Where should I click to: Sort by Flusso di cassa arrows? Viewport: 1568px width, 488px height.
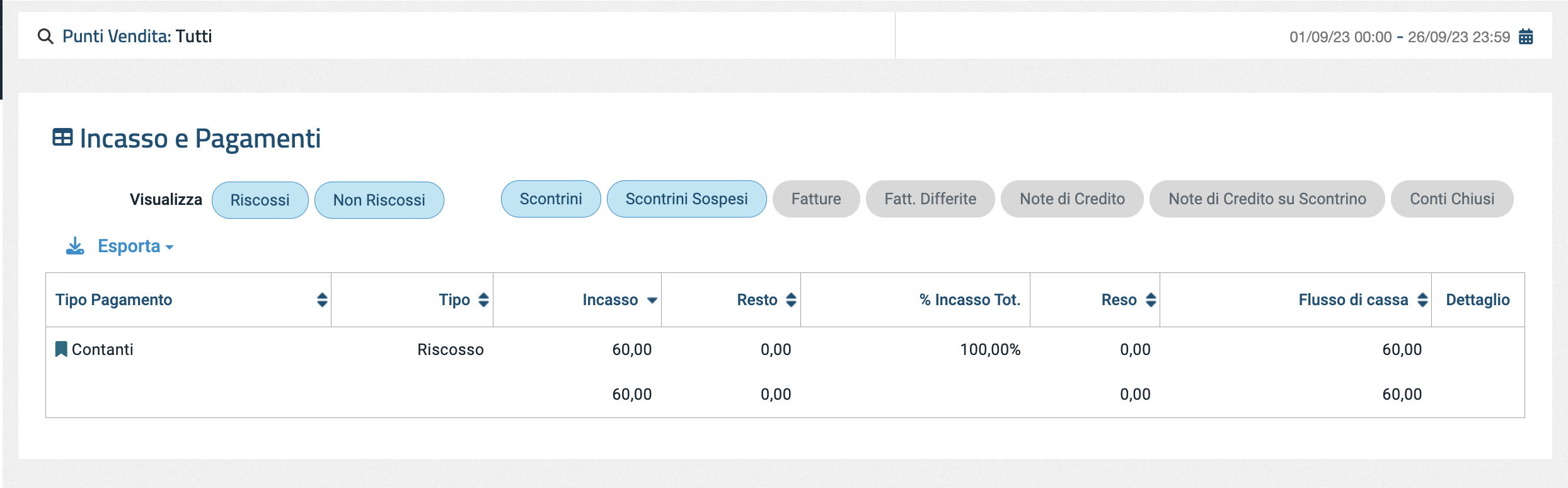tap(1422, 300)
